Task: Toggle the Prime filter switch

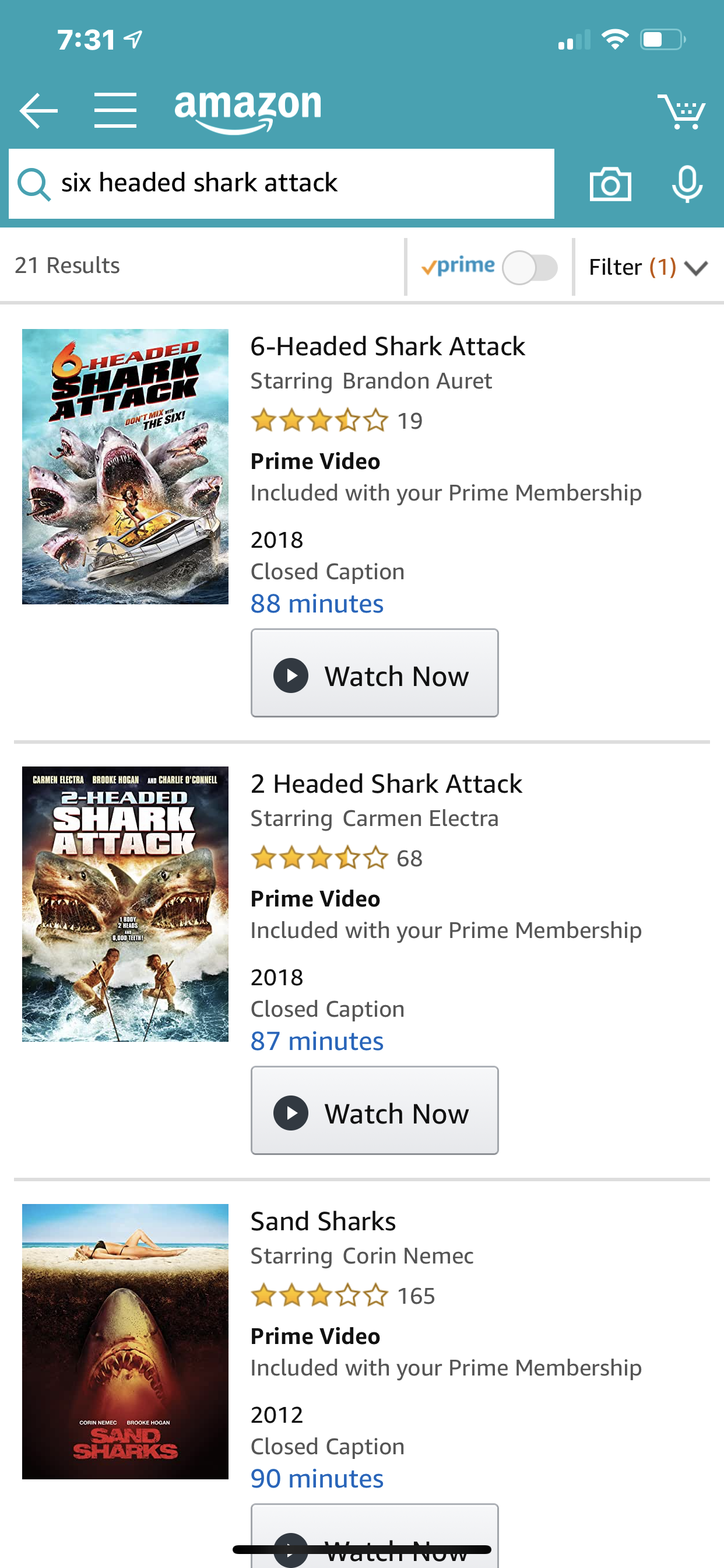Action: [529, 267]
